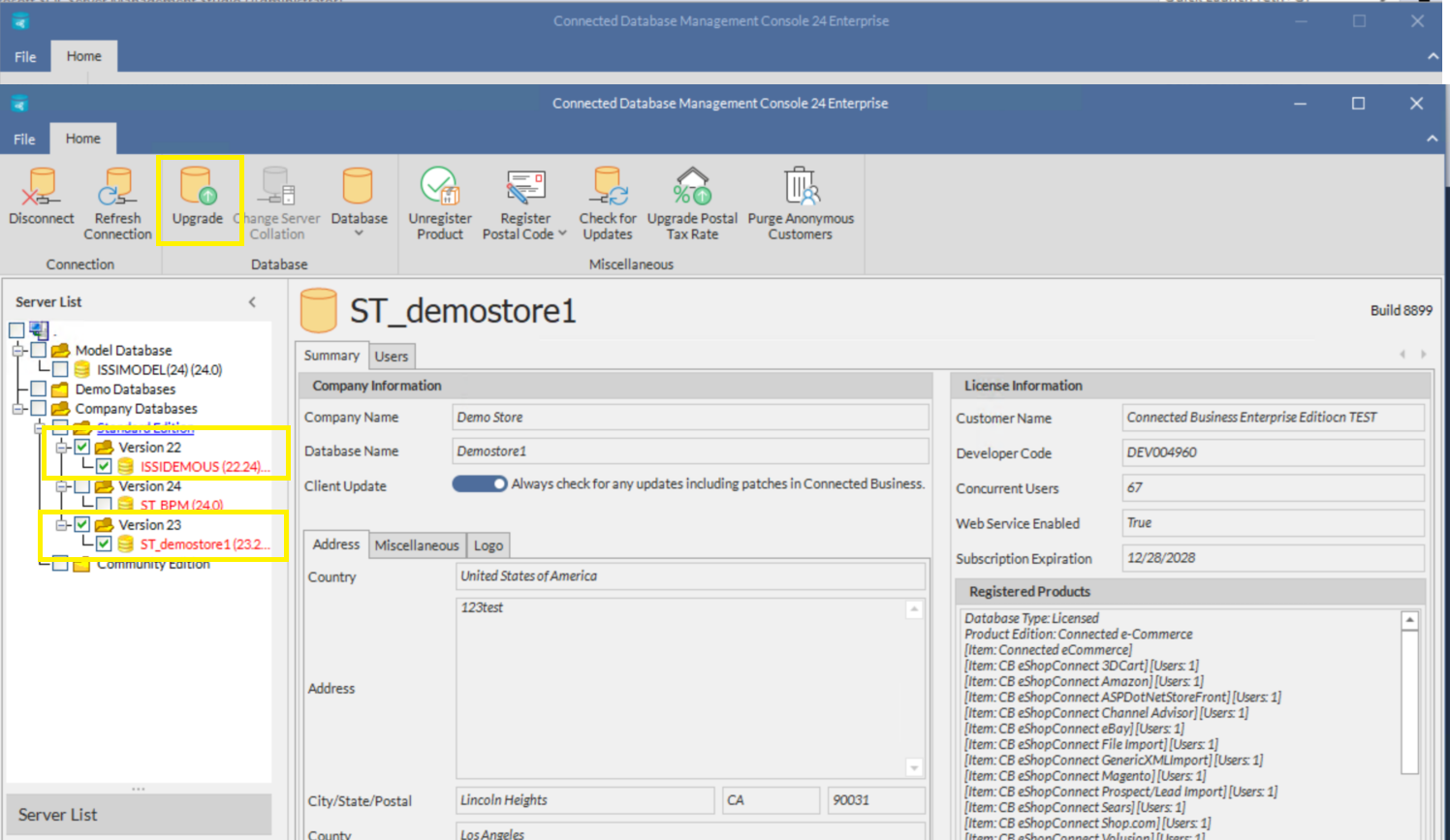This screenshot has width=1450, height=840.
Task: Switch to the Users tab
Action: 392,357
